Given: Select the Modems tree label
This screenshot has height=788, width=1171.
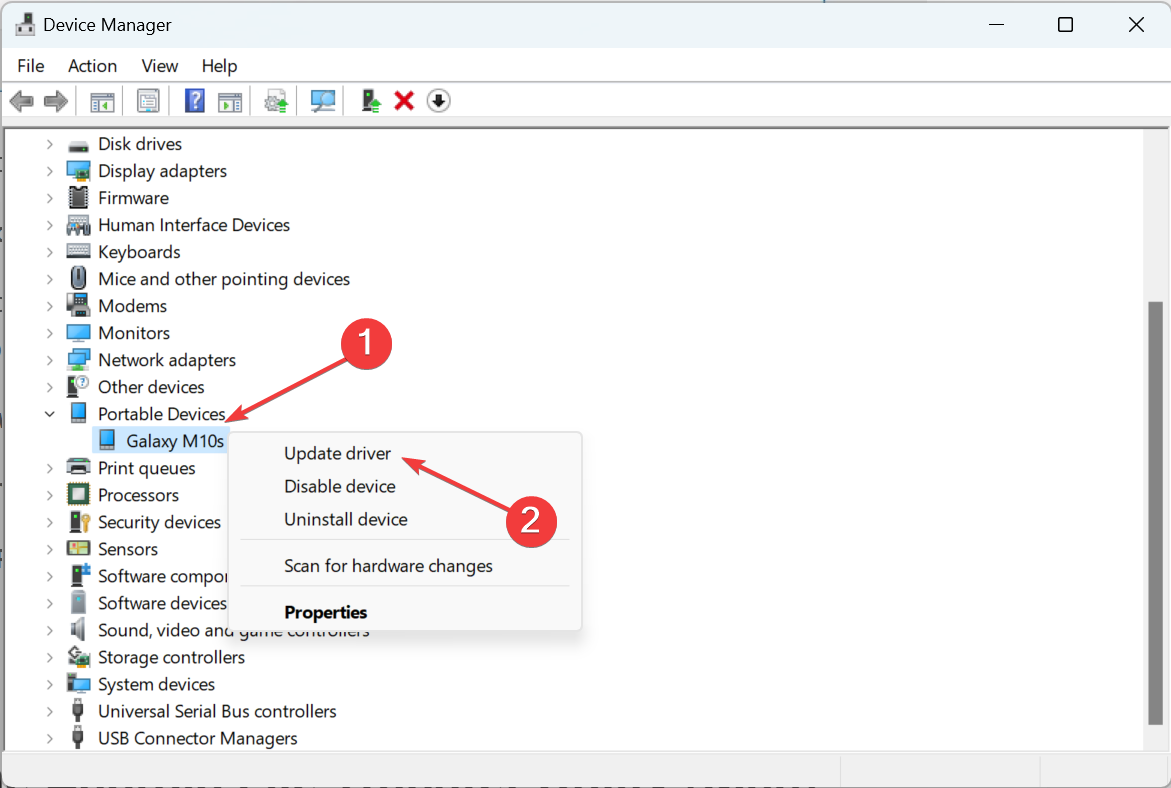Looking at the screenshot, I should (133, 306).
